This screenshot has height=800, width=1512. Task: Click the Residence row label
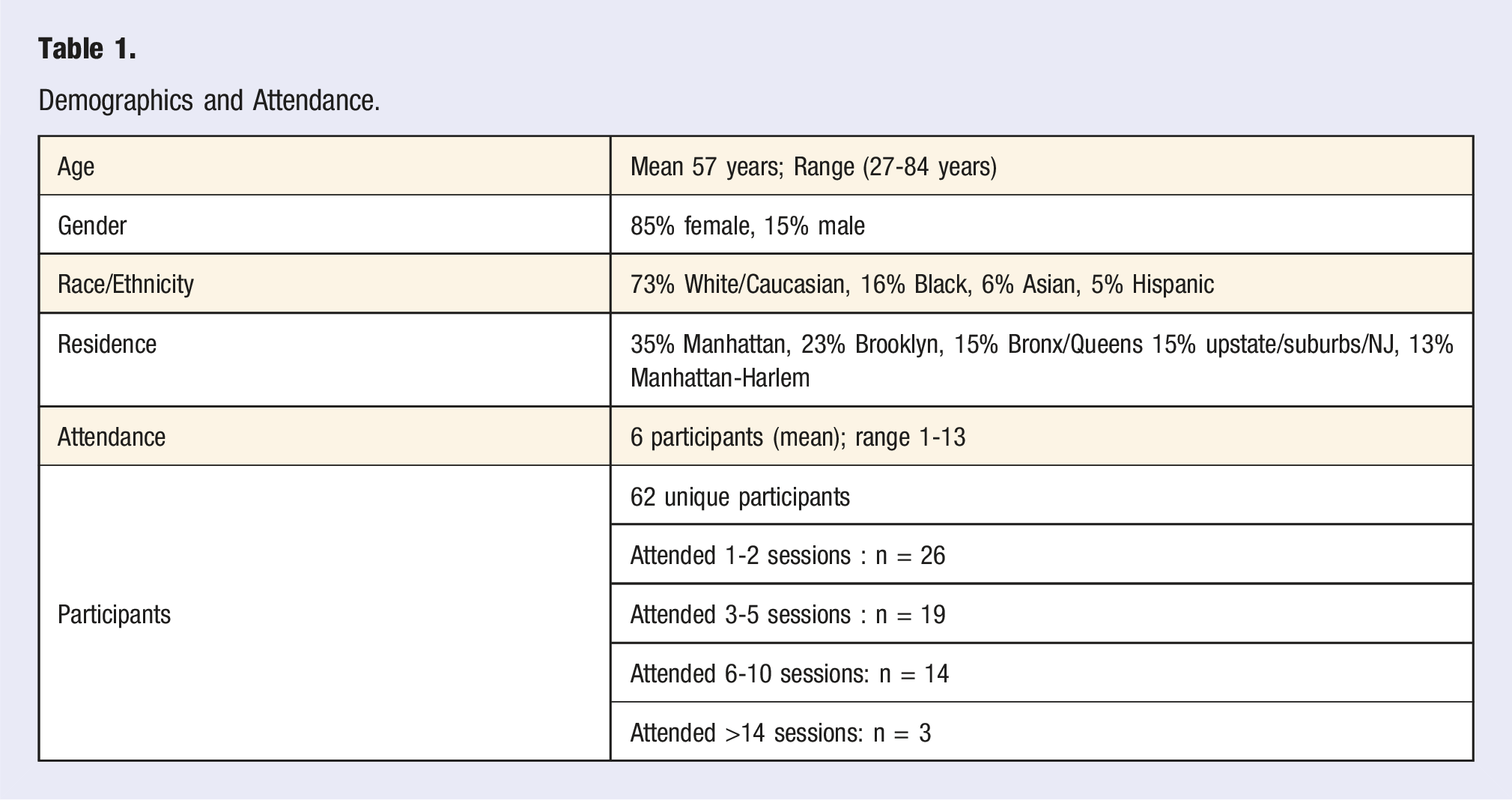[107, 344]
